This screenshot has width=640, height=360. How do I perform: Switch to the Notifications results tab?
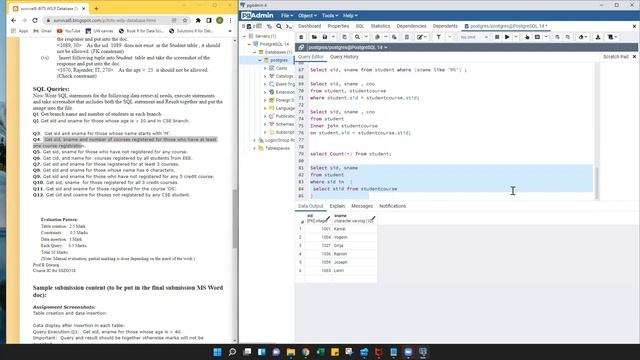tap(393, 206)
